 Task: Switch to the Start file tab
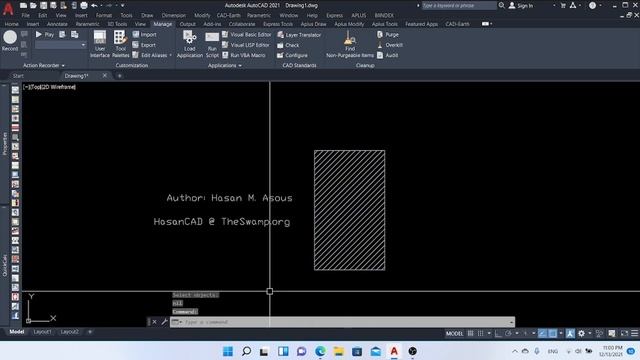(18, 76)
